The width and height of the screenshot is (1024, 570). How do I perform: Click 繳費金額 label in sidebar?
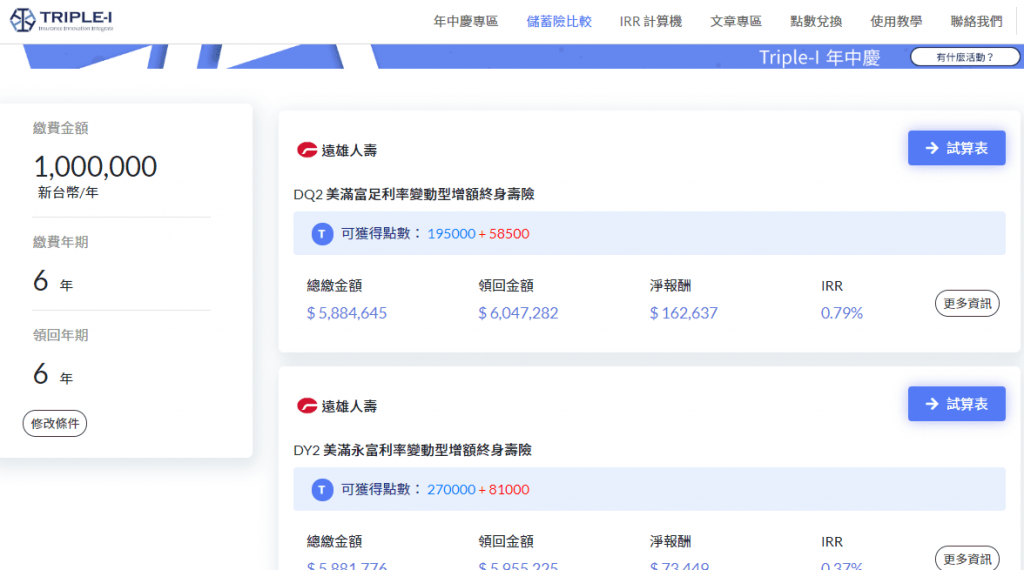(61, 128)
